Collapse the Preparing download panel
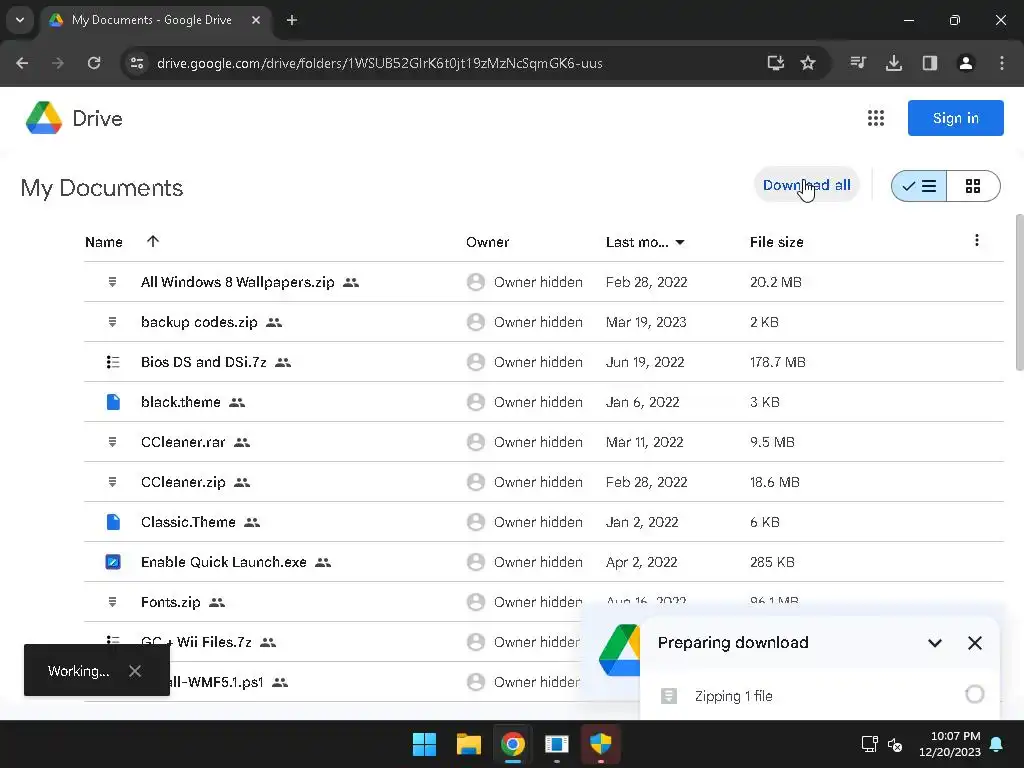Image resolution: width=1024 pixels, height=768 pixels. tap(935, 643)
